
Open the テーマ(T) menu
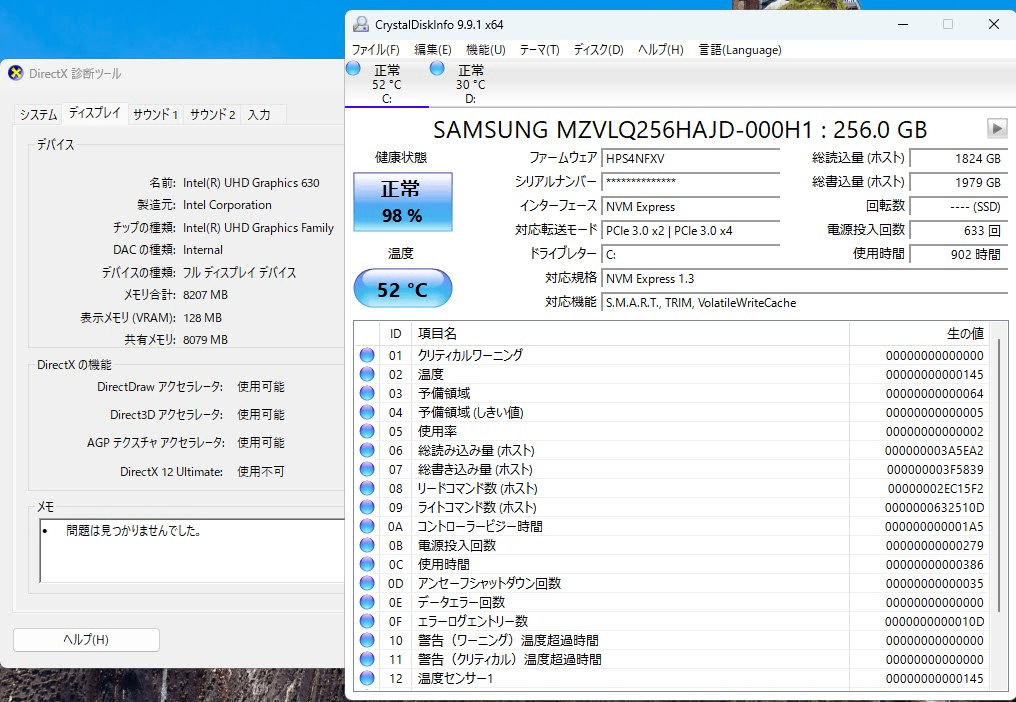point(539,50)
